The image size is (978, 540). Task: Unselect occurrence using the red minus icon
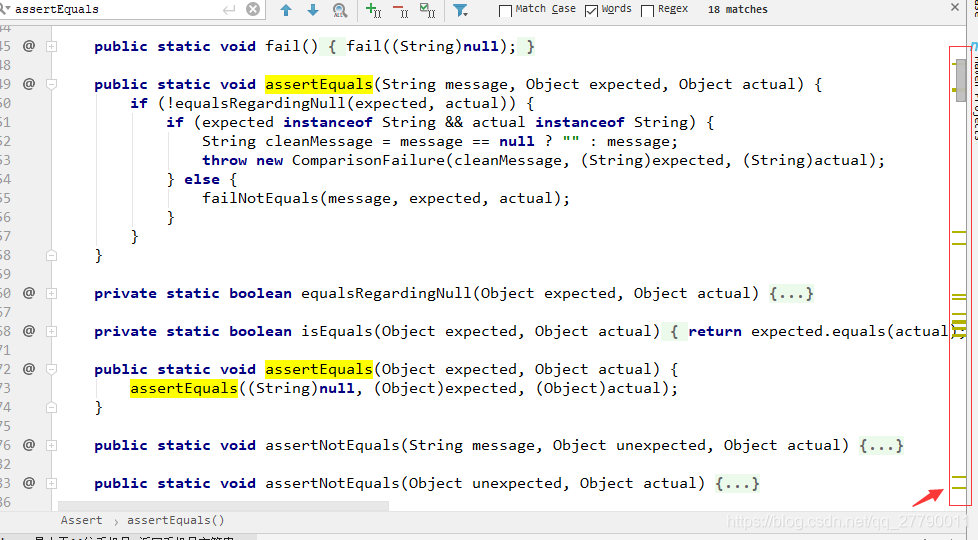[400, 10]
